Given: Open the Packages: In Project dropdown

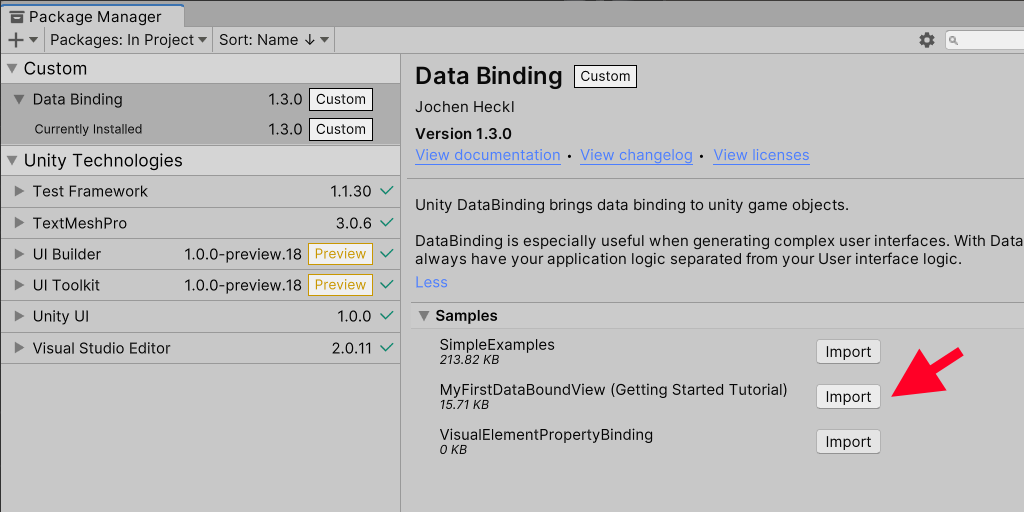Looking at the screenshot, I should pos(128,40).
